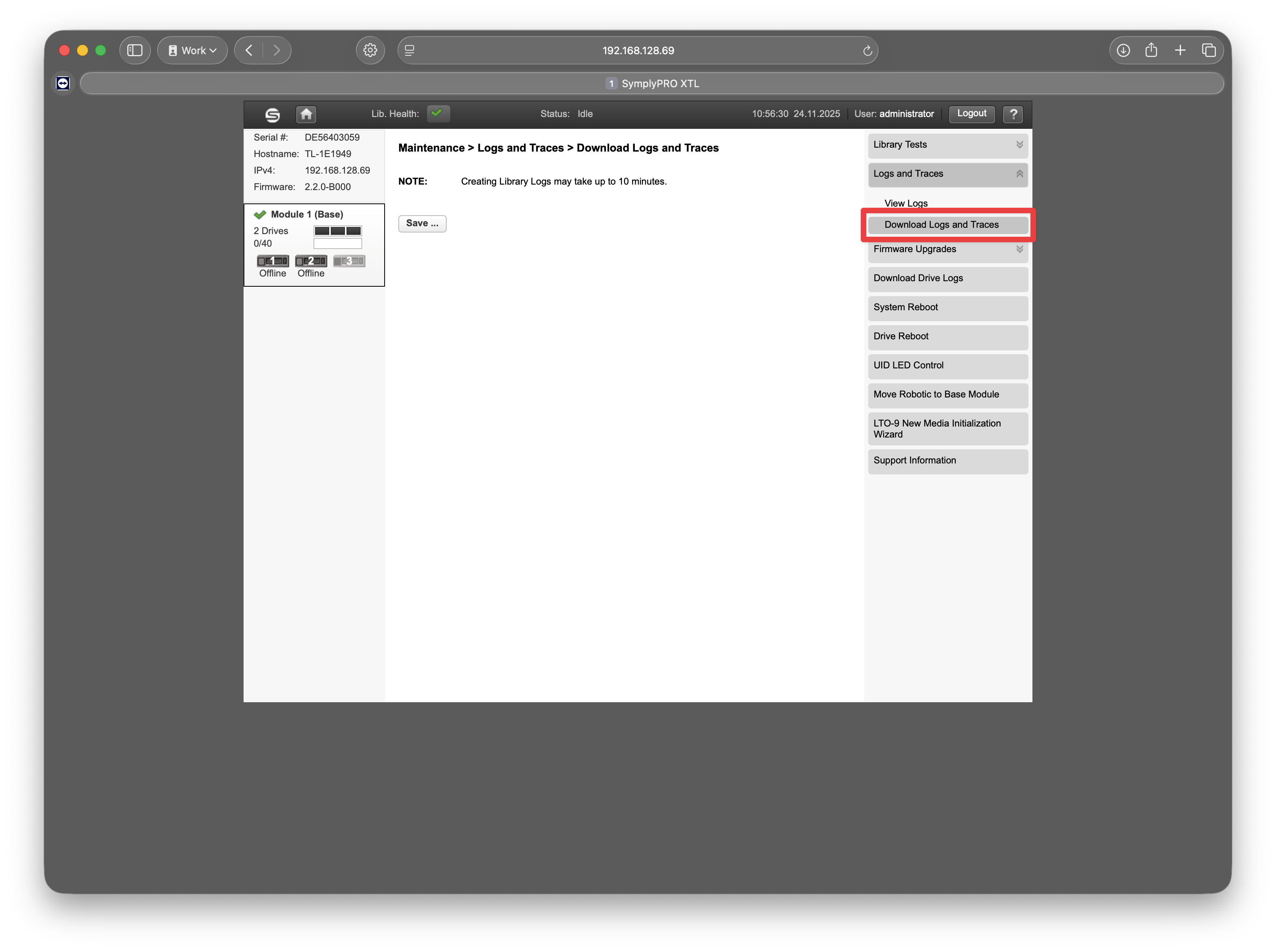Toggle the Safari sidebar button
The image size is (1276, 952).
click(x=135, y=51)
